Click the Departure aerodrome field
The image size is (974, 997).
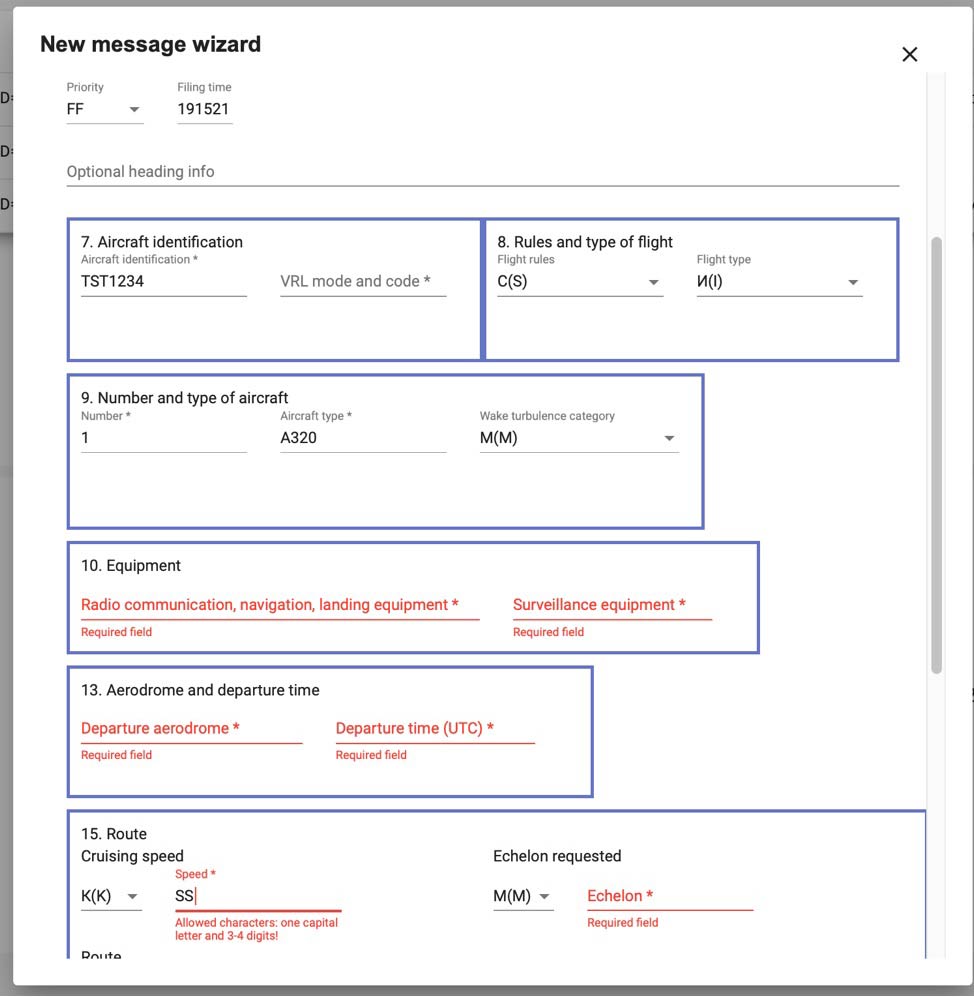(x=190, y=729)
